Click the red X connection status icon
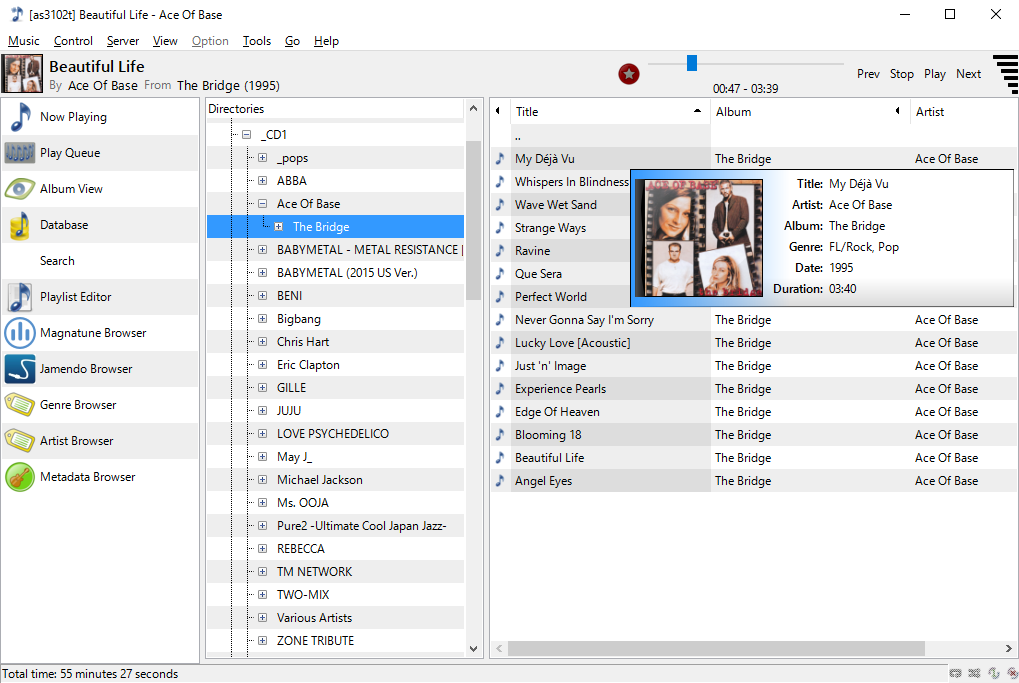The width and height of the screenshot is (1019, 683). [x=1012, y=673]
